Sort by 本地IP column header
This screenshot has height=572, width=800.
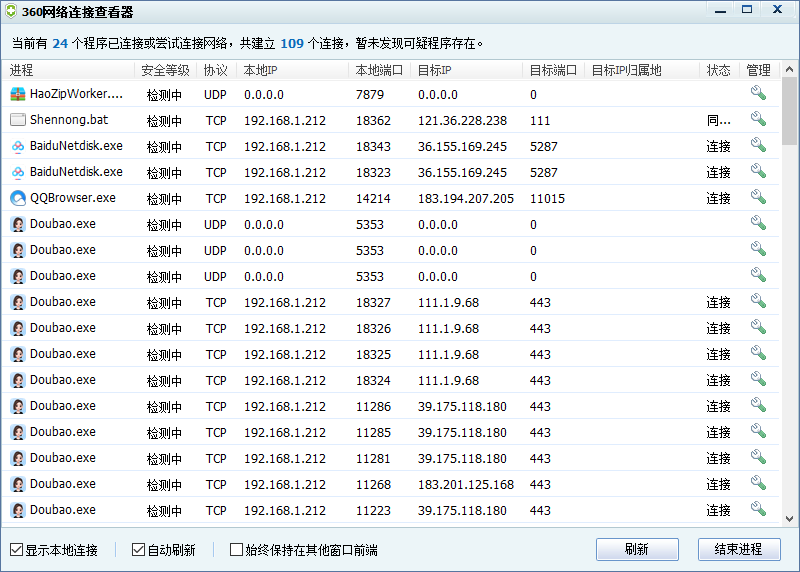tap(292, 70)
